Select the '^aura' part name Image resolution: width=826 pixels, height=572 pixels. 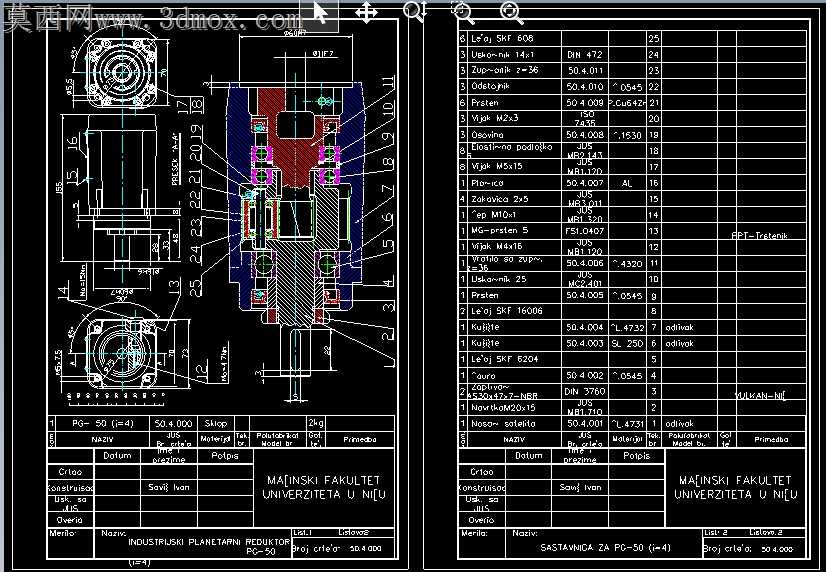tap(483, 376)
